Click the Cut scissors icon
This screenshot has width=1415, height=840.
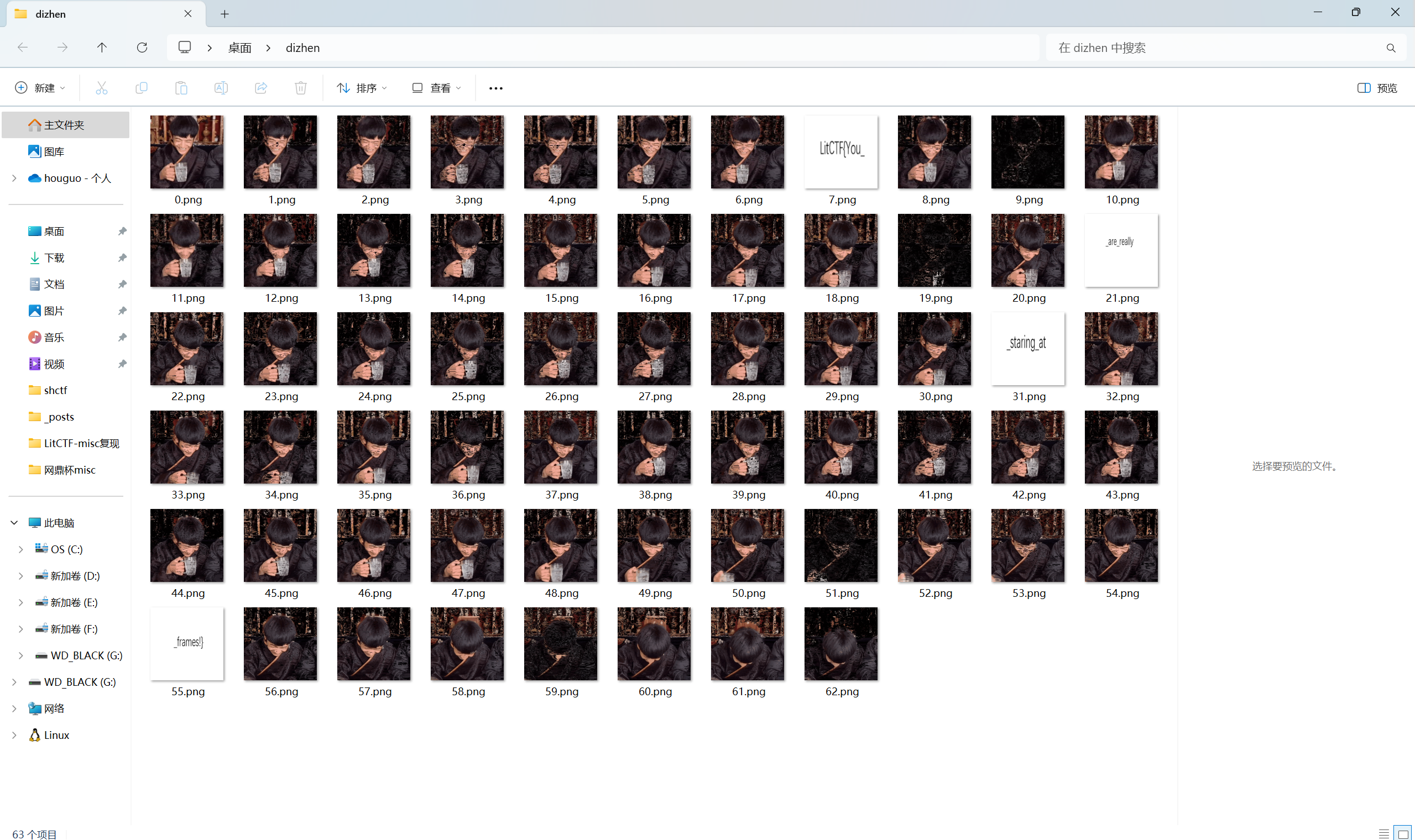[101, 88]
